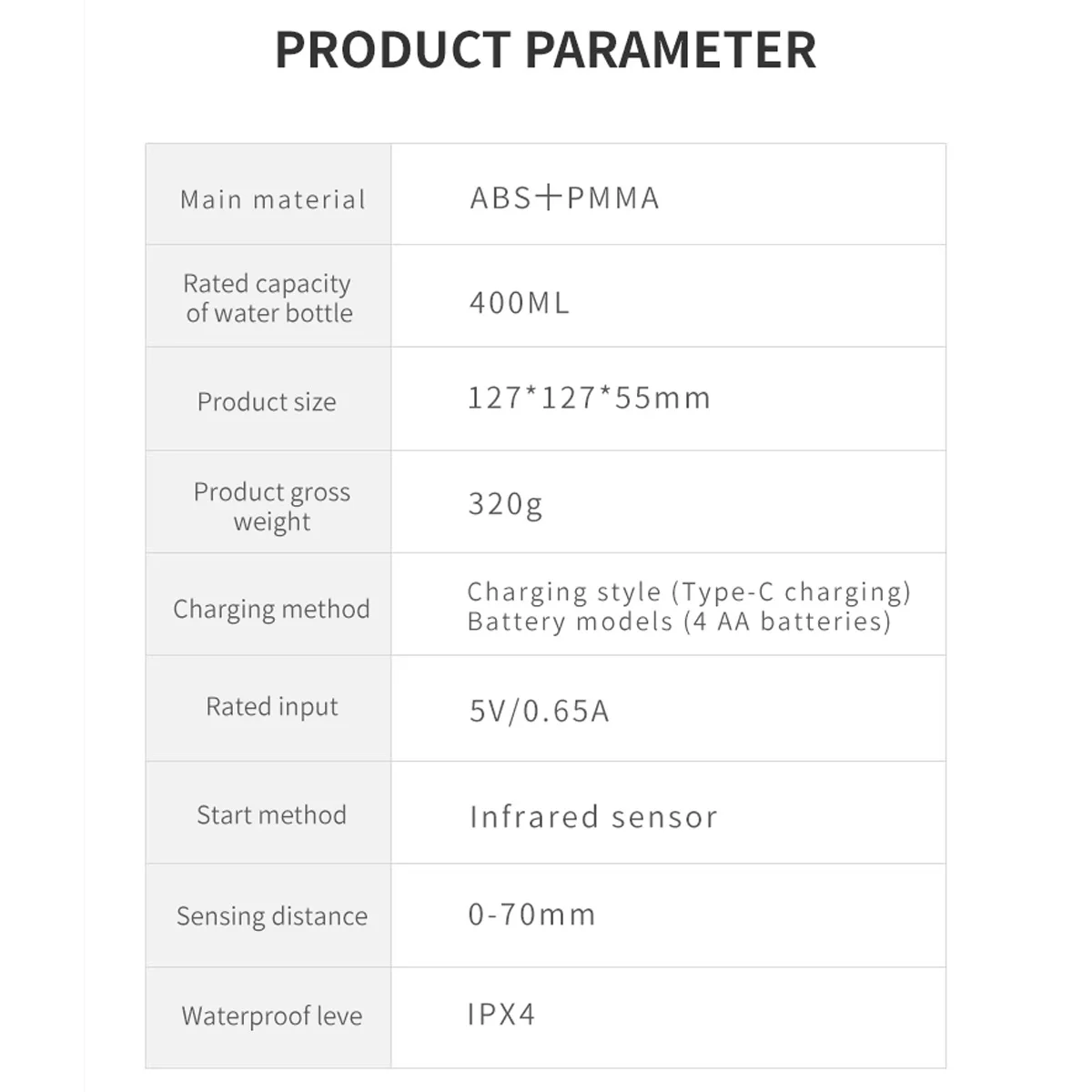Viewport: 1092px width, 1092px height.
Task: Click the ABS+PMMA material value
Action: click(x=564, y=197)
